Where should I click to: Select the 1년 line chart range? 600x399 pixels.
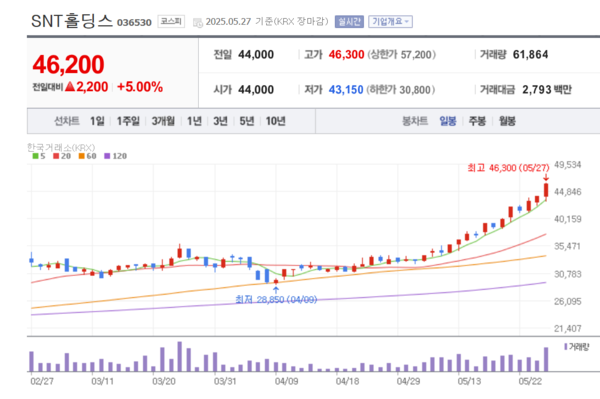[194, 121]
